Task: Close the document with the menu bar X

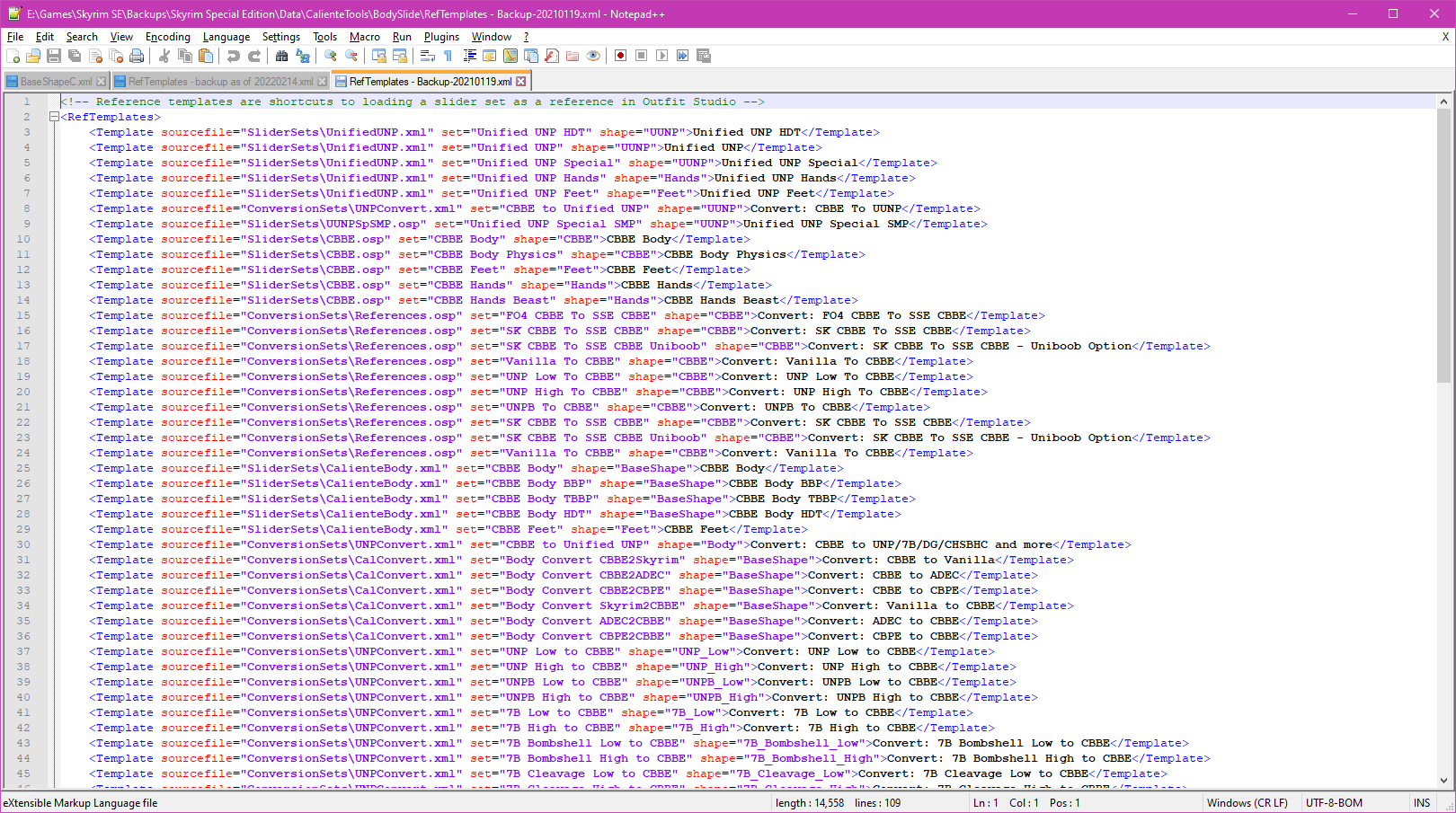Action: click(x=1445, y=37)
